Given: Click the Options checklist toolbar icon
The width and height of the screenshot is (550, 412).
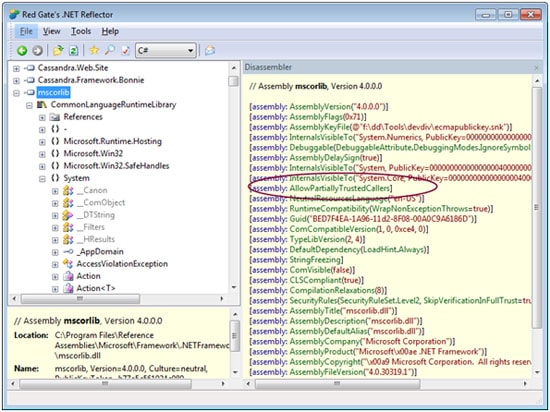Looking at the screenshot, I should (x=125, y=50).
